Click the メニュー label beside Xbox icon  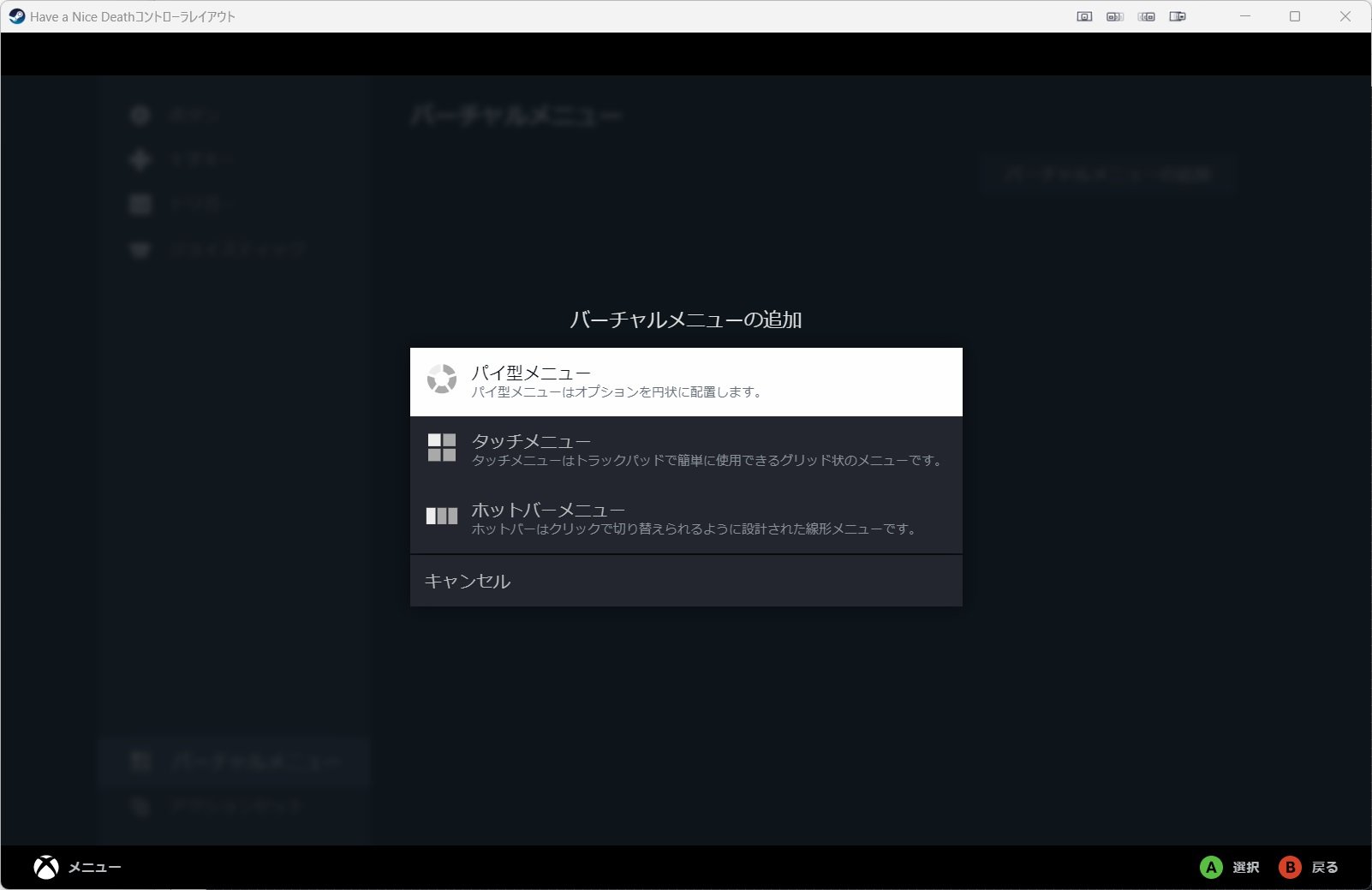(x=94, y=867)
